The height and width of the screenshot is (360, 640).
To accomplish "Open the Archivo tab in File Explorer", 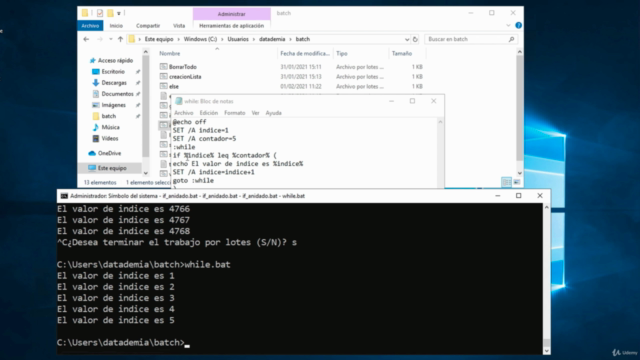I will [x=90, y=26].
